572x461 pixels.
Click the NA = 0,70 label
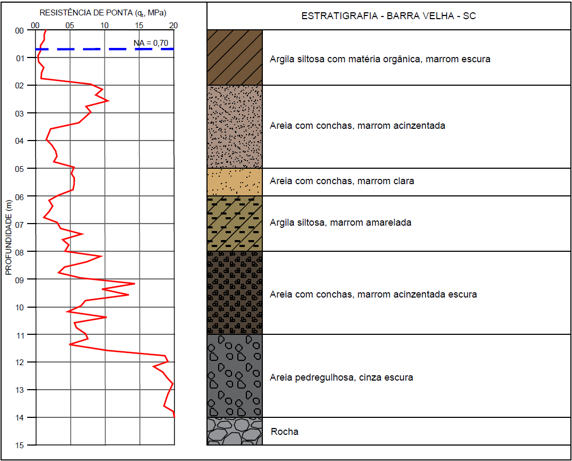pyautogui.click(x=151, y=43)
